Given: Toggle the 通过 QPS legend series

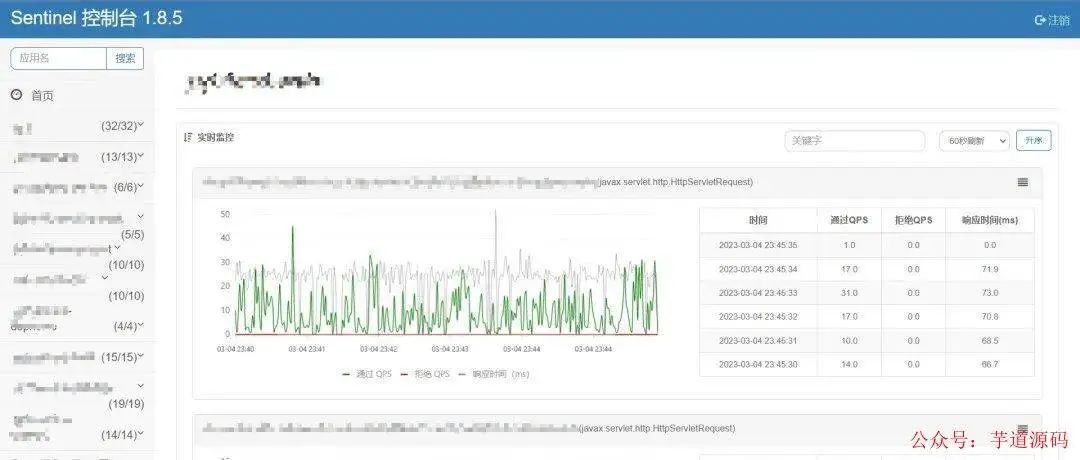Looking at the screenshot, I should (x=367, y=374).
